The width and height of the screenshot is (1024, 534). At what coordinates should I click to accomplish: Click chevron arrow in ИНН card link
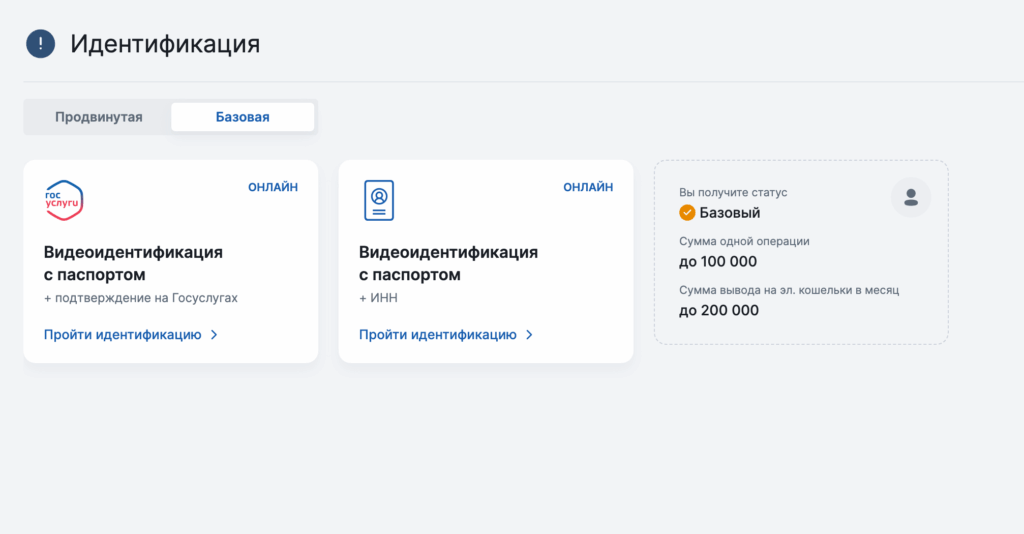tap(529, 335)
